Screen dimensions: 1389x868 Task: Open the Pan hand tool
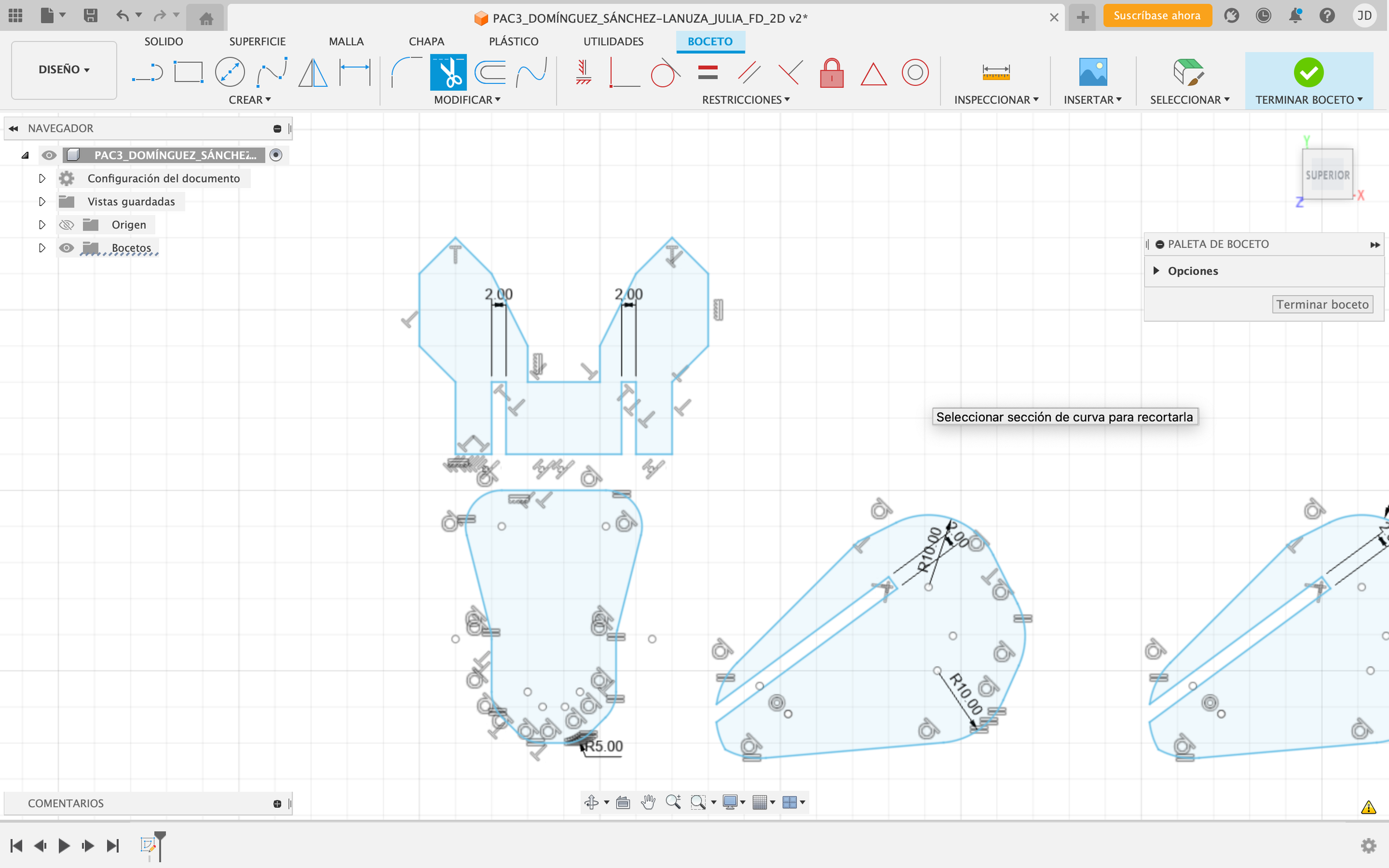[648, 802]
